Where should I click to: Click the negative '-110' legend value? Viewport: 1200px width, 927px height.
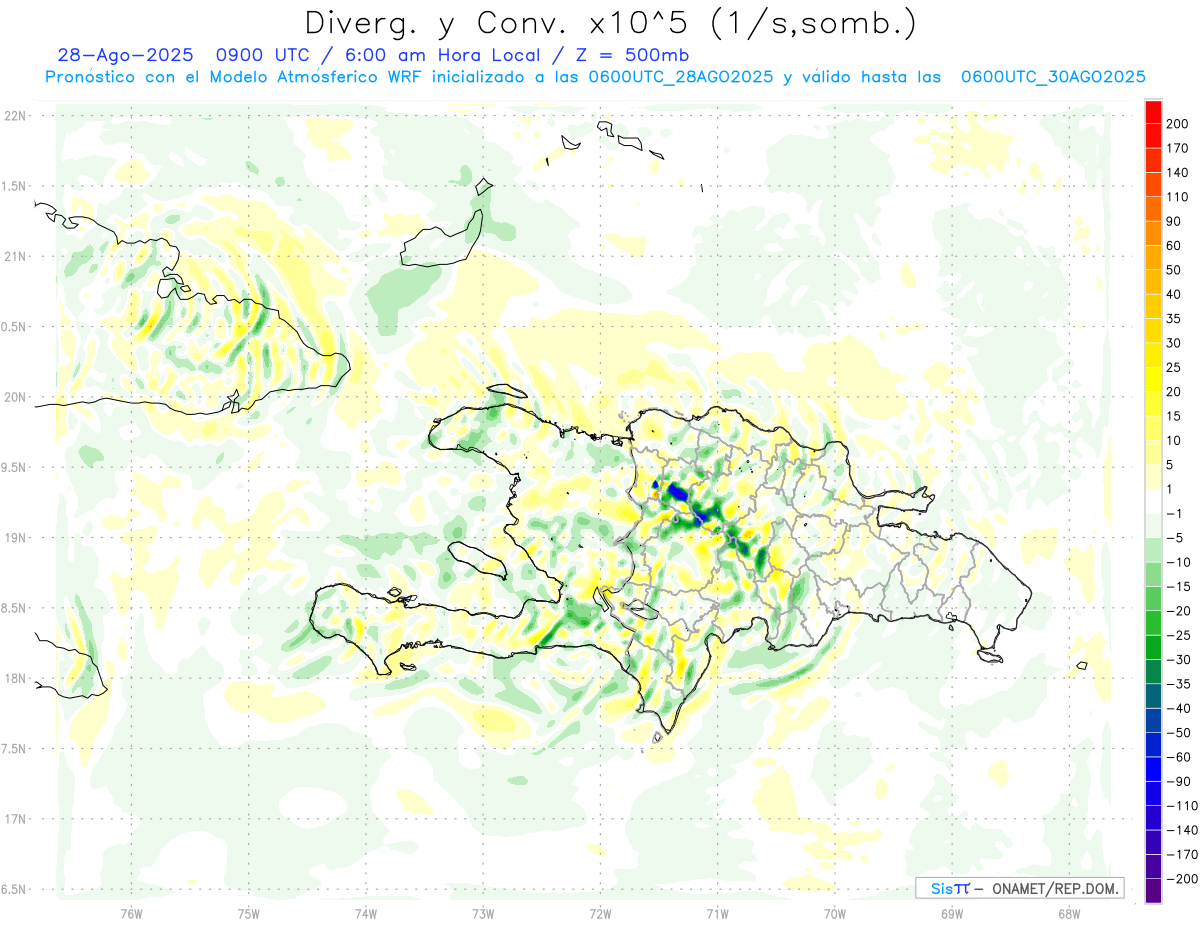[x=1182, y=805]
